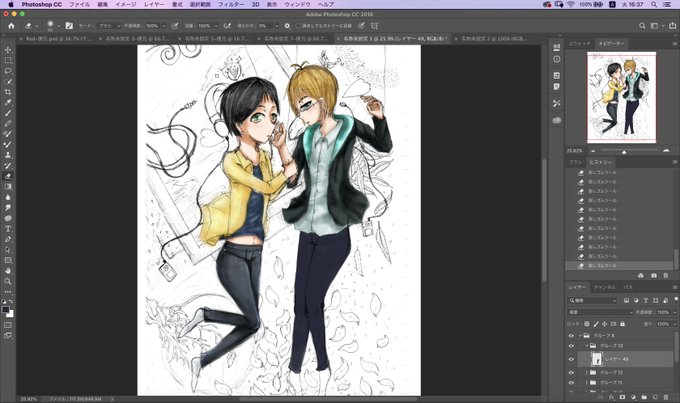Click the foreground color swatch
Screen dimensions: 680x403
pyautogui.click(x=6, y=310)
